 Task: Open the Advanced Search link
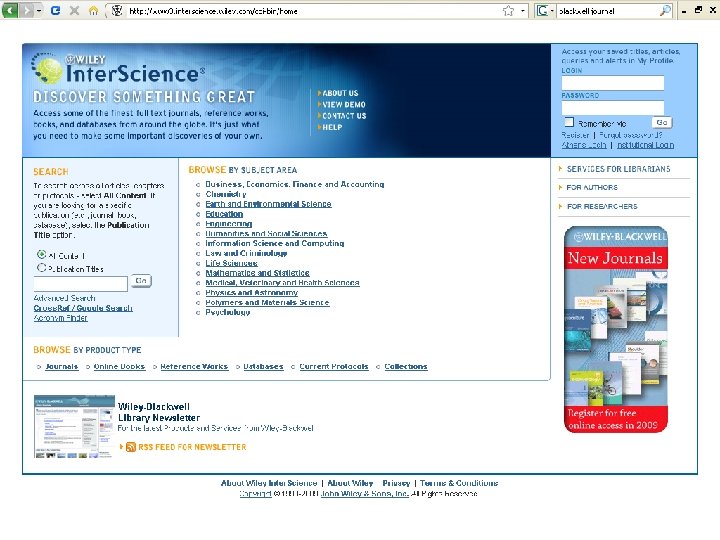tap(64, 298)
